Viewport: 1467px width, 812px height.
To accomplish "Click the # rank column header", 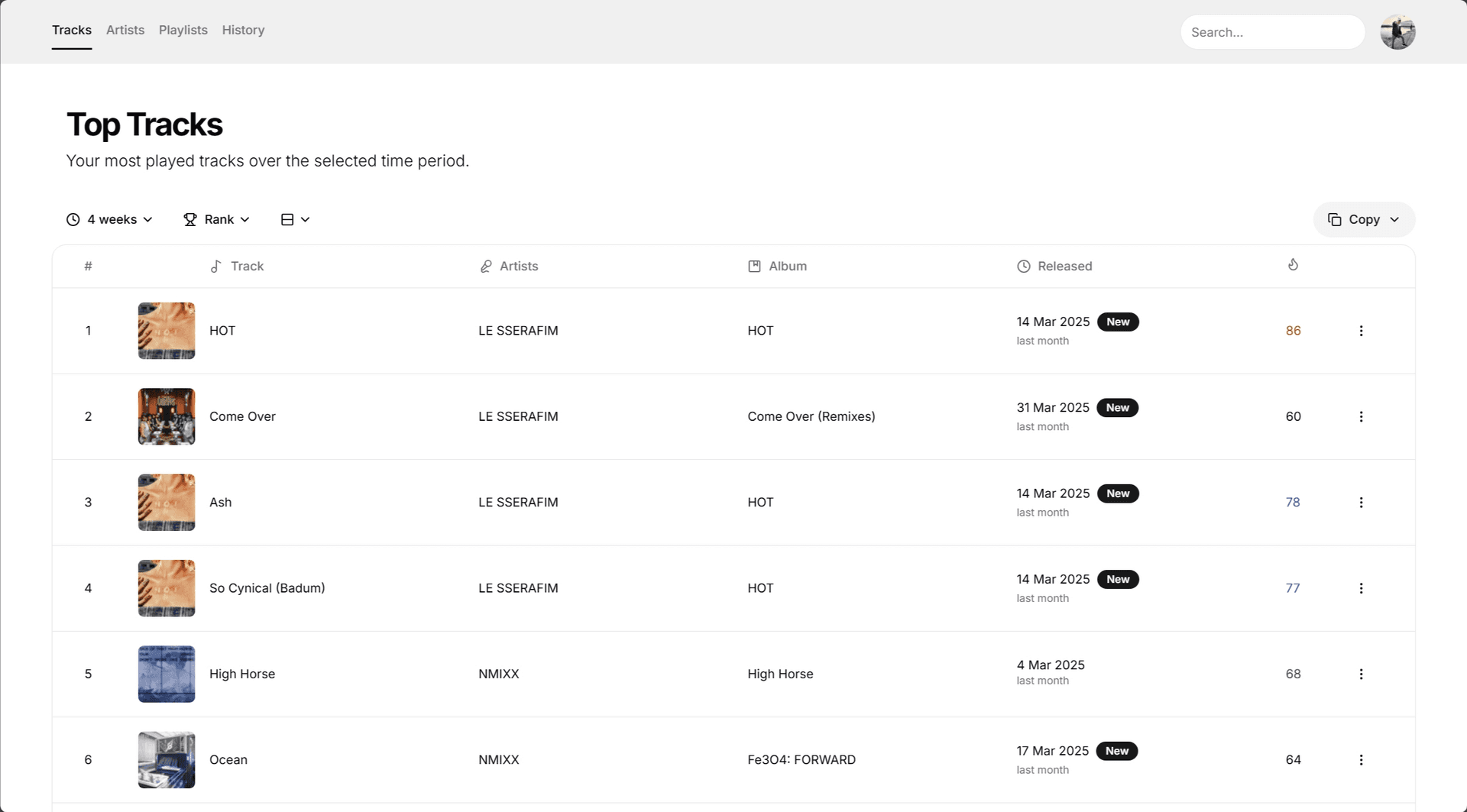I will click(x=88, y=266).
